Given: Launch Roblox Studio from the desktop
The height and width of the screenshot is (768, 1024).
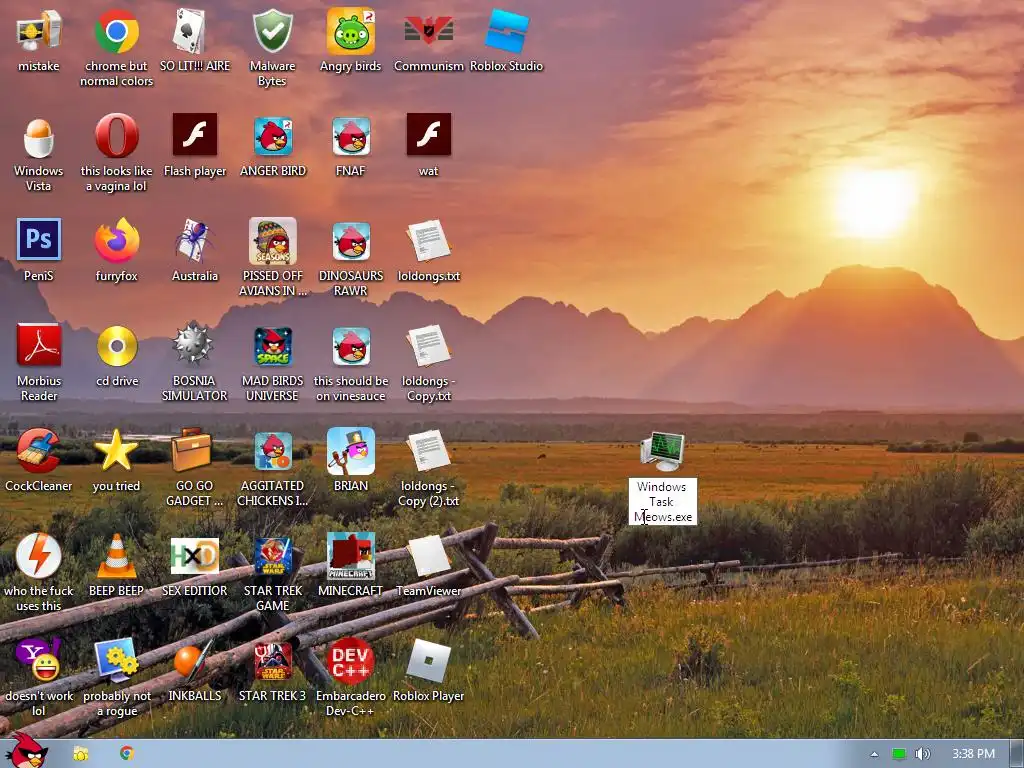Looking at the screenshot, I should point(507,31).
